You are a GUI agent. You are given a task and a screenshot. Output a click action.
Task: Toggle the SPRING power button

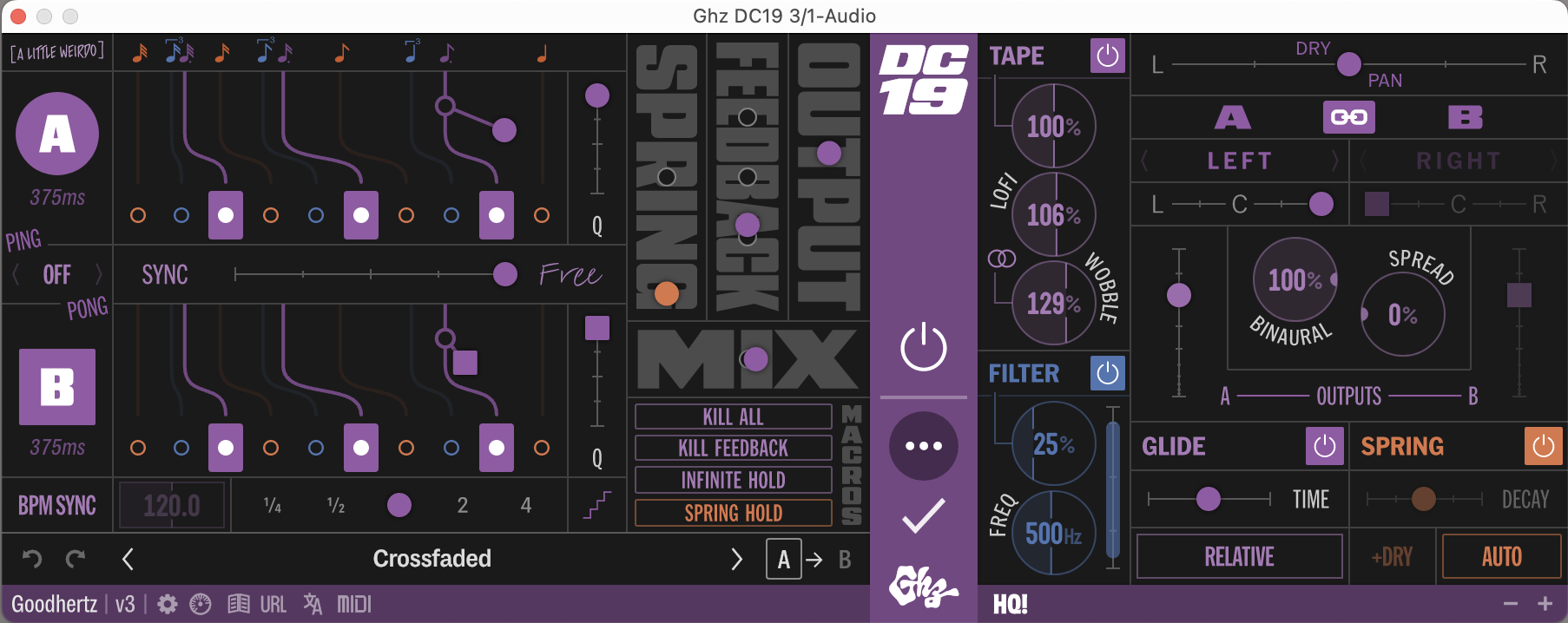1543,446
